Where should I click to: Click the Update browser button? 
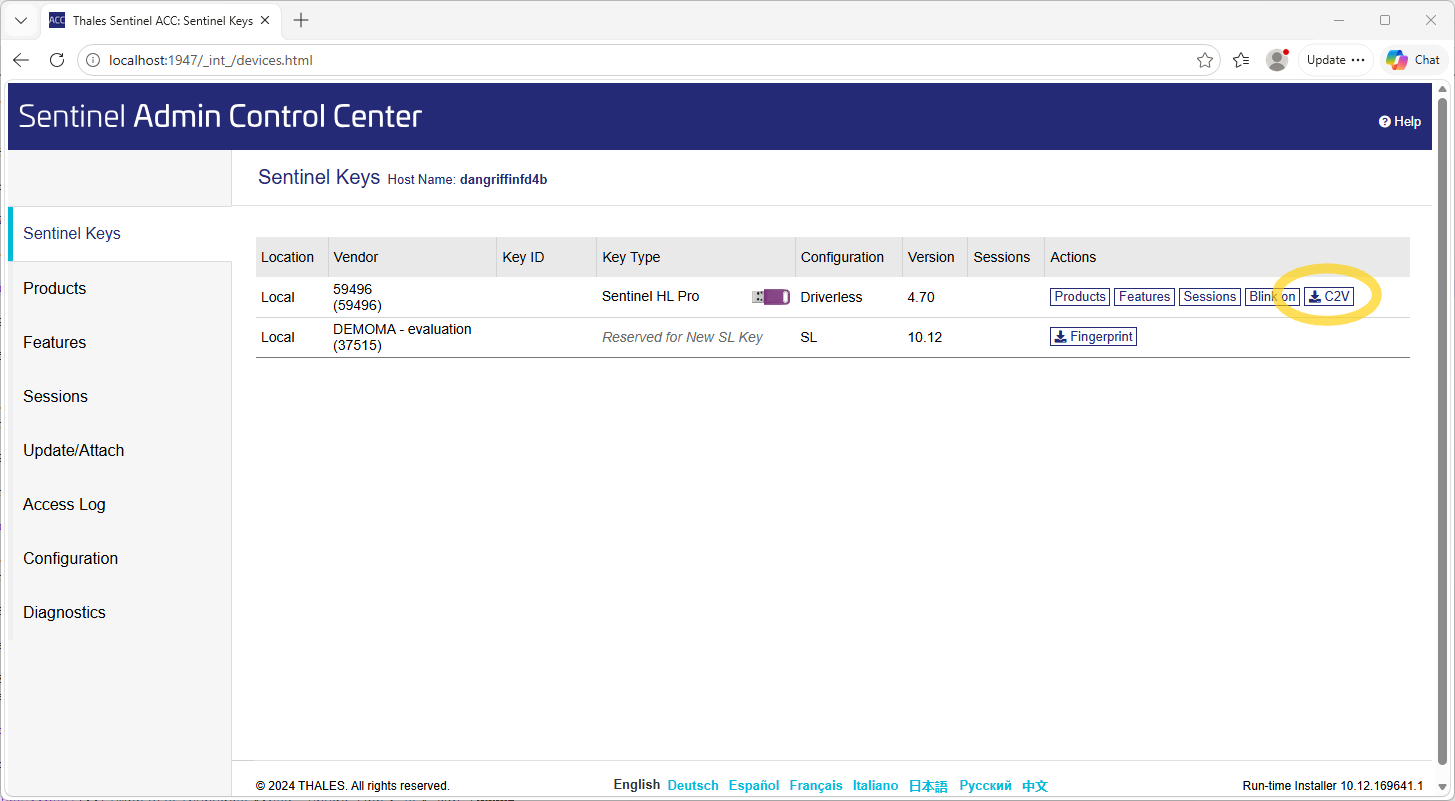coord(1335,60)
